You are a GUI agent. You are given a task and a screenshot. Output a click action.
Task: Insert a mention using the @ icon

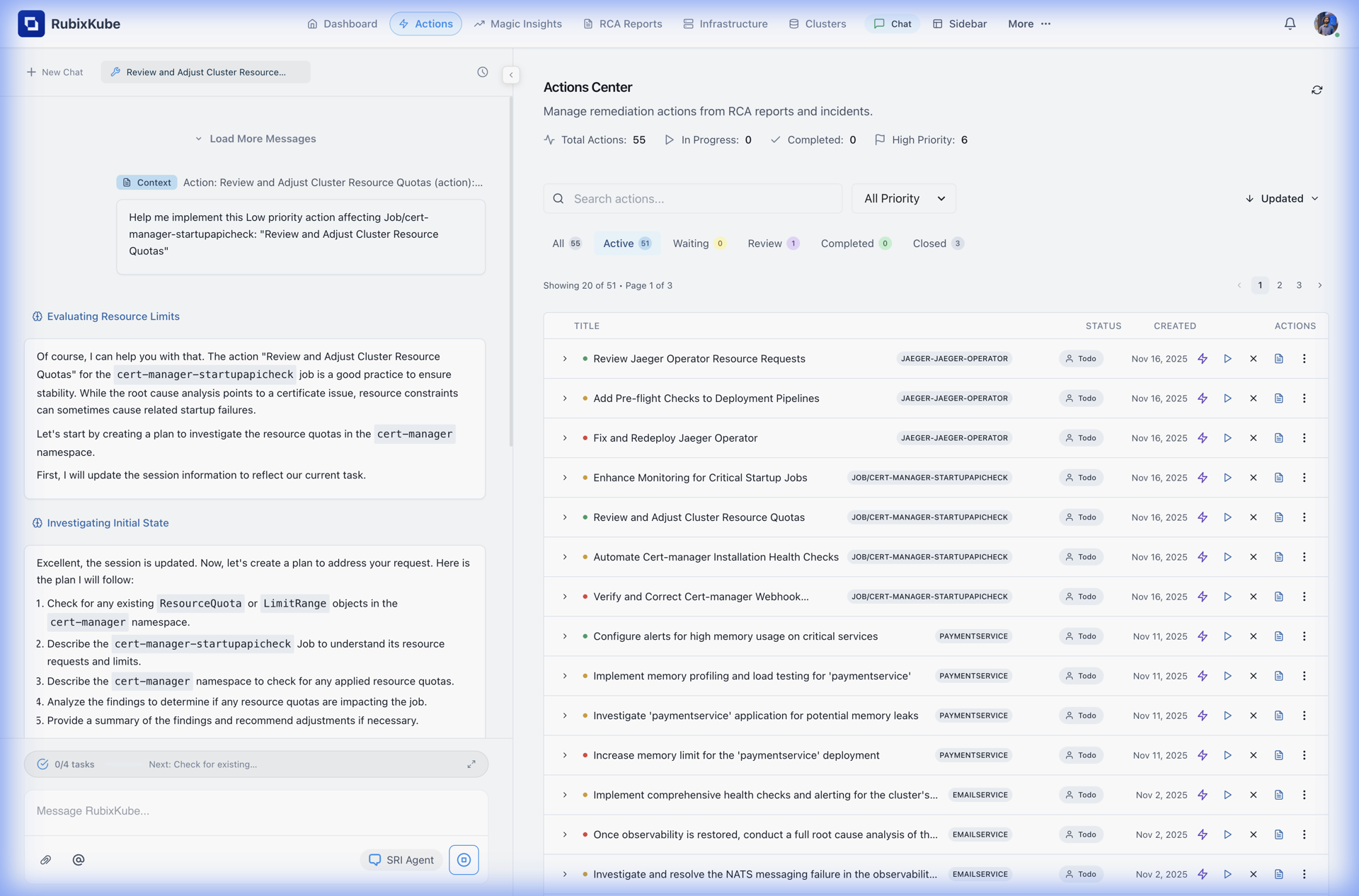(x=79, y=860)
